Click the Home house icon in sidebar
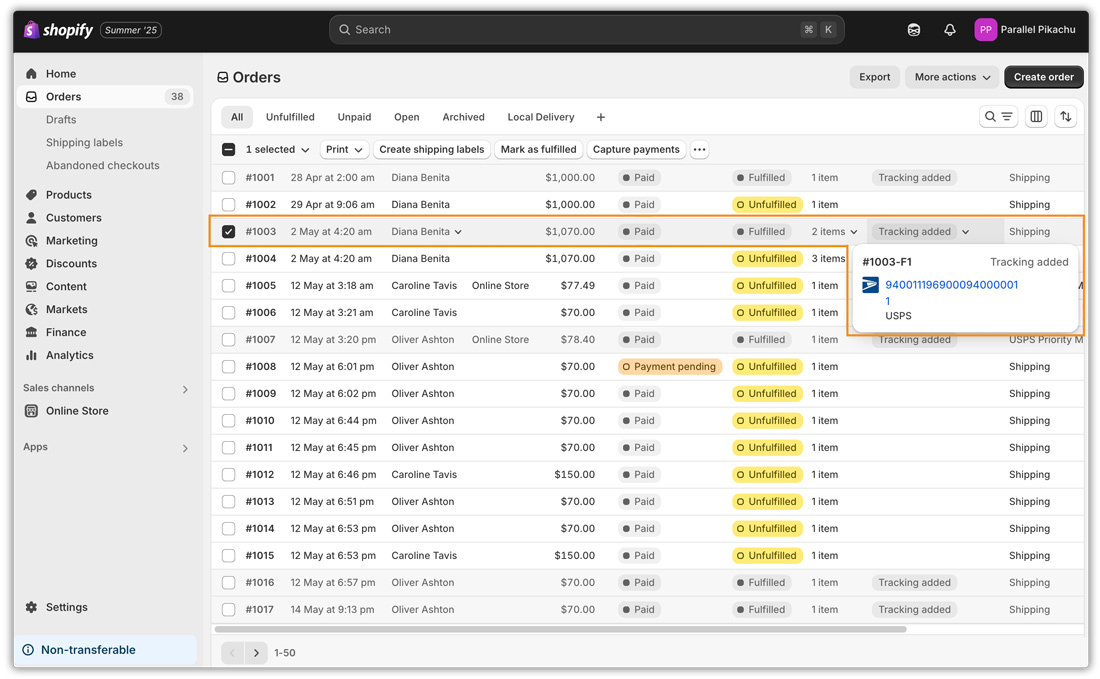 coord(31,74)
